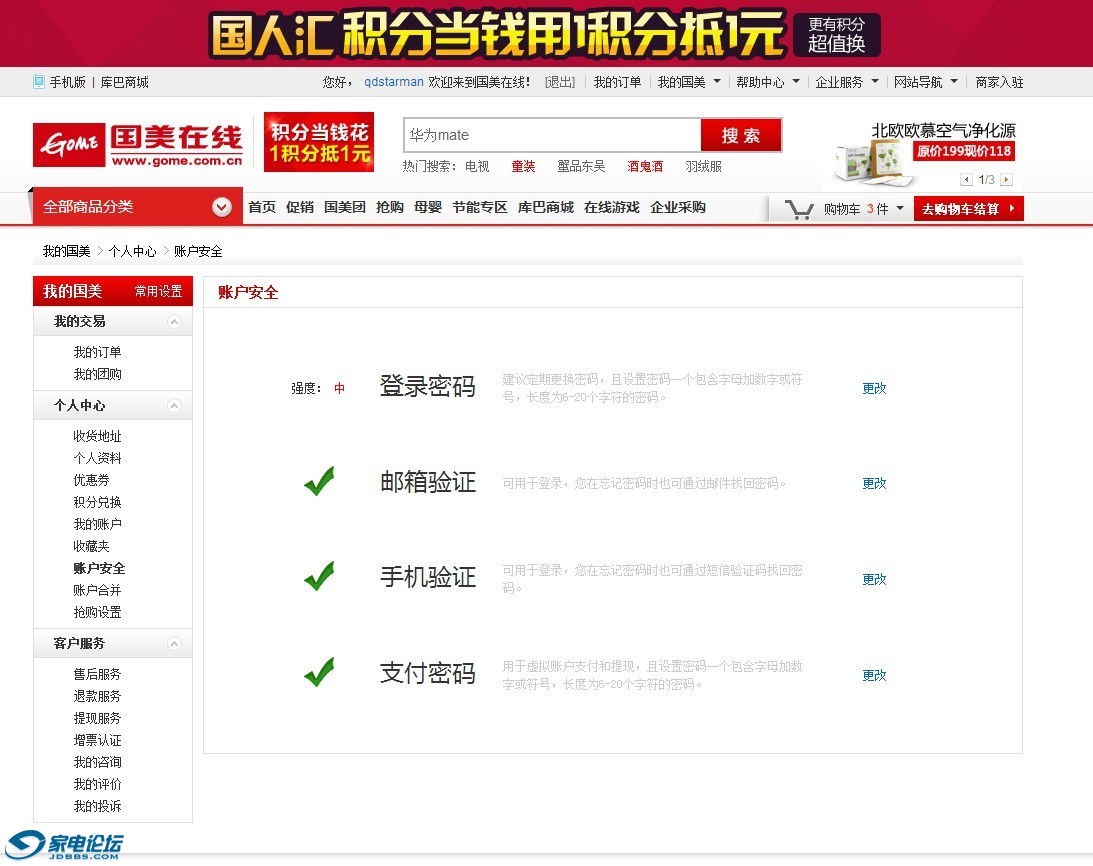Select 收货地址 in the sidebar

[x=97, y=435]
